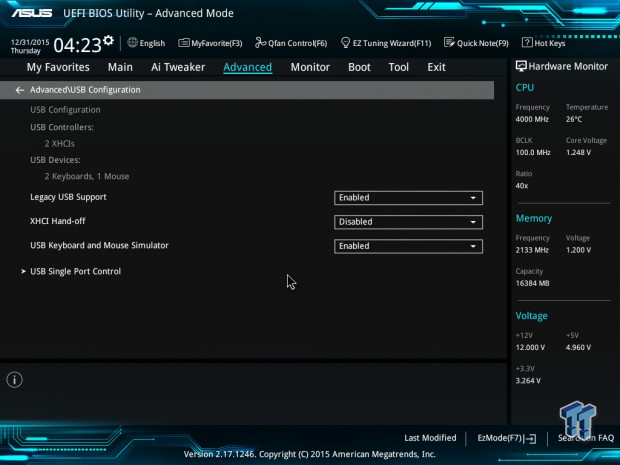This screenshot has width=620, height=465.
Task: Click BCLK value 100.0 MHz
Action: pos(533,153)
